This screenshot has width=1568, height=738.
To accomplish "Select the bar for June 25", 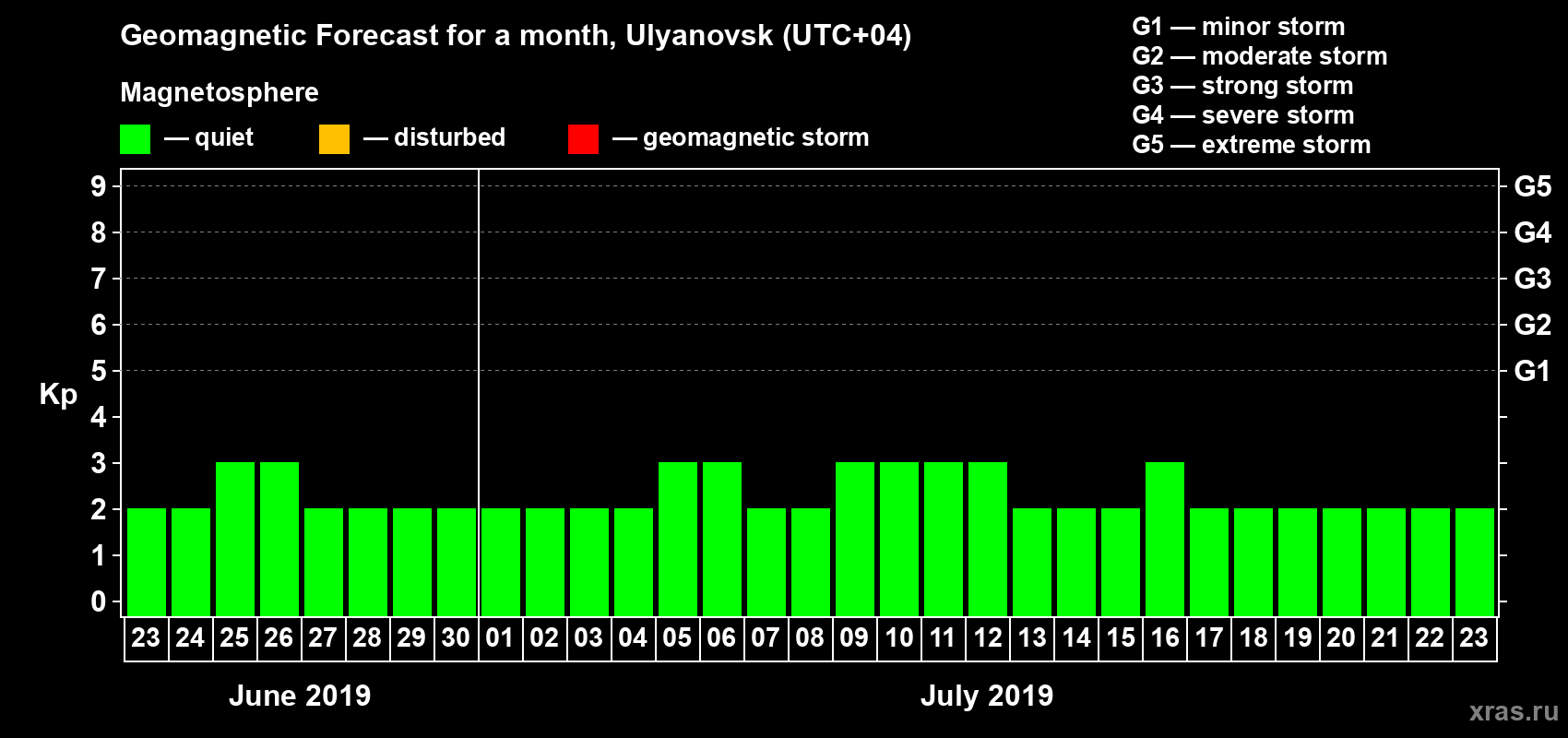I will point(235,539).
